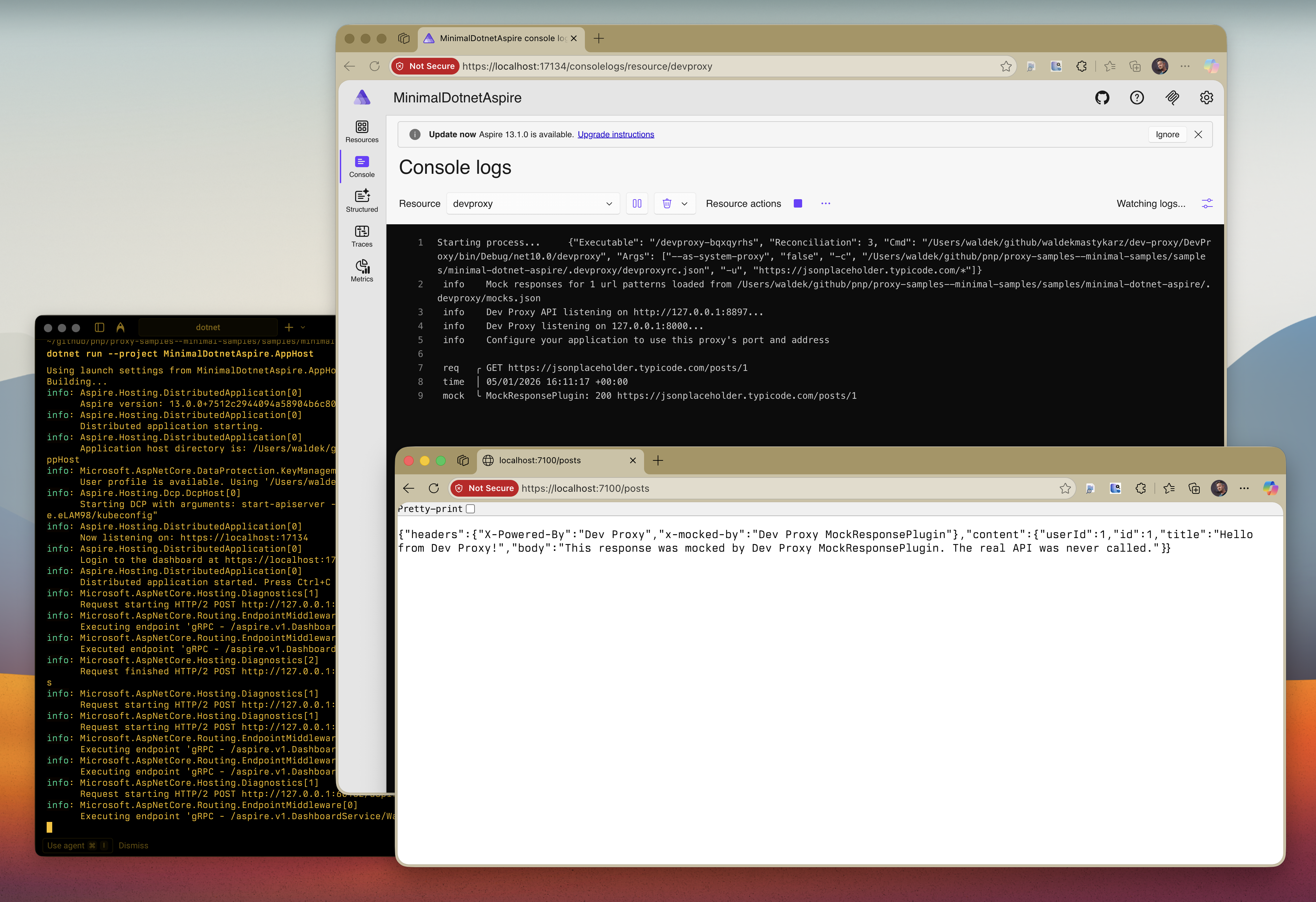Viewport: 1316px width, 902px height.
Task: Open the Resource actions overflow menu
Action: (x=825, y=203)
